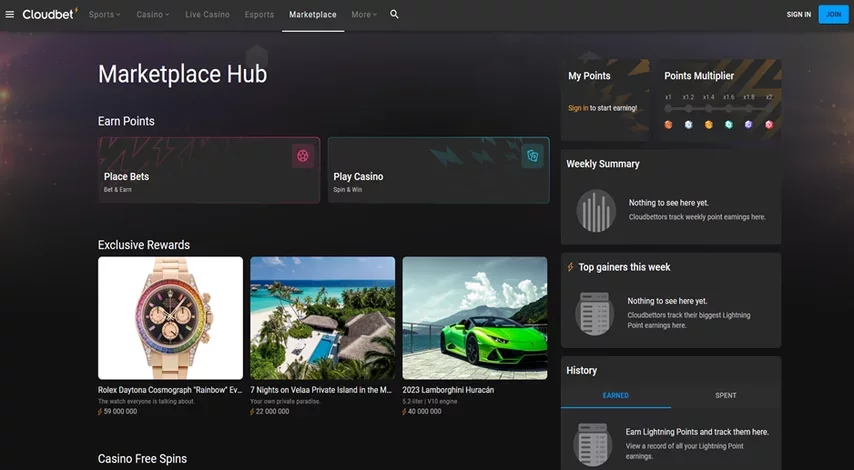
Task: Open the search magnifier icon
Action: 394,15
